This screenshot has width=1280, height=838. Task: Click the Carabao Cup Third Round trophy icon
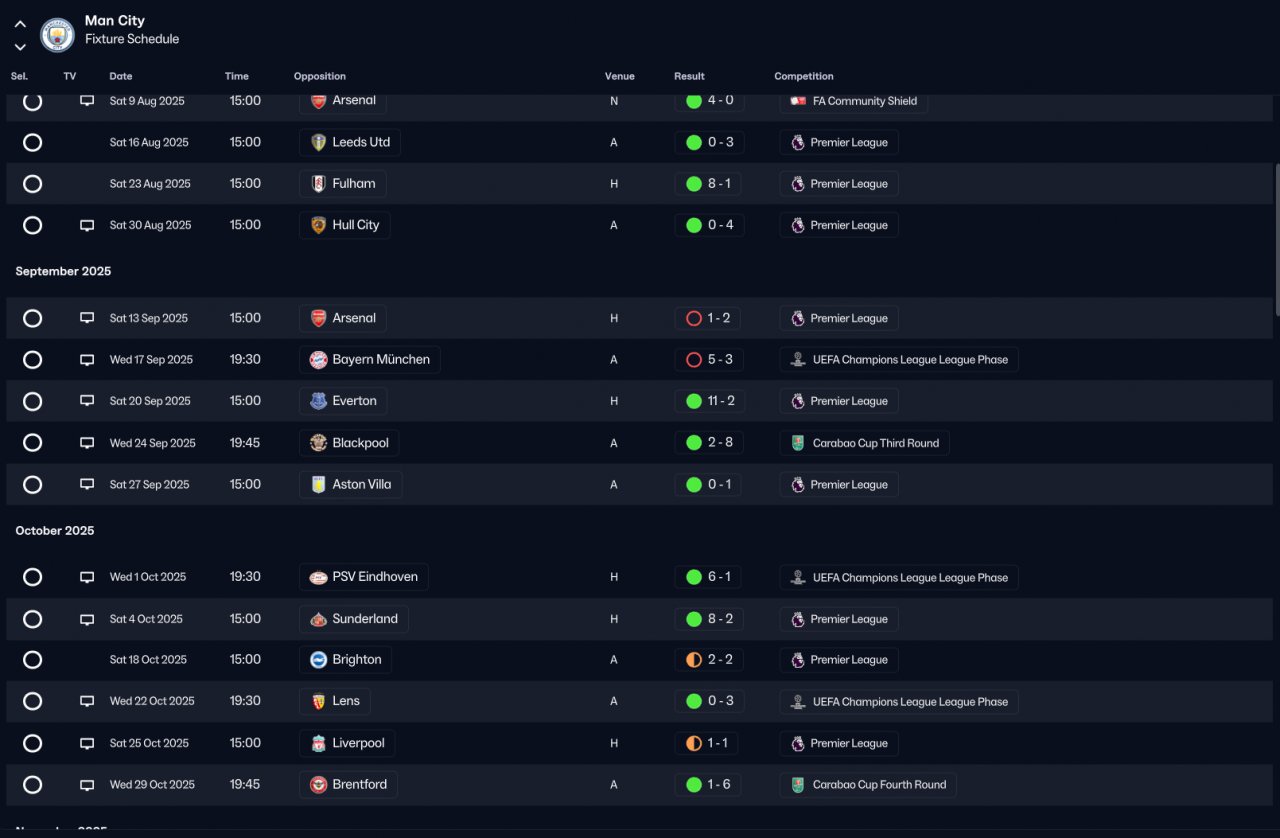click(x=797, y=443)
